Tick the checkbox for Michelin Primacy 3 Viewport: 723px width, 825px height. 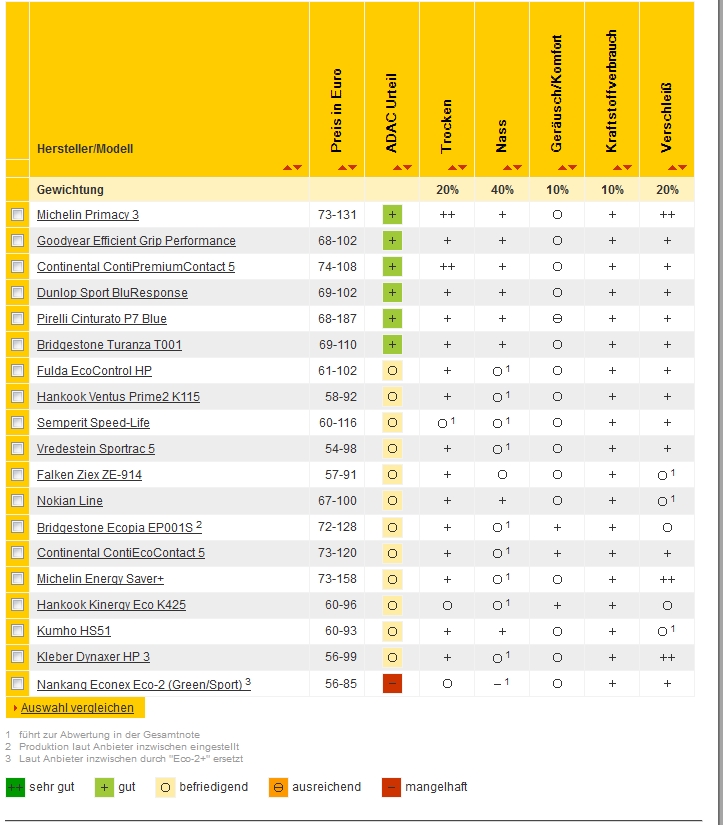(17, 215)
